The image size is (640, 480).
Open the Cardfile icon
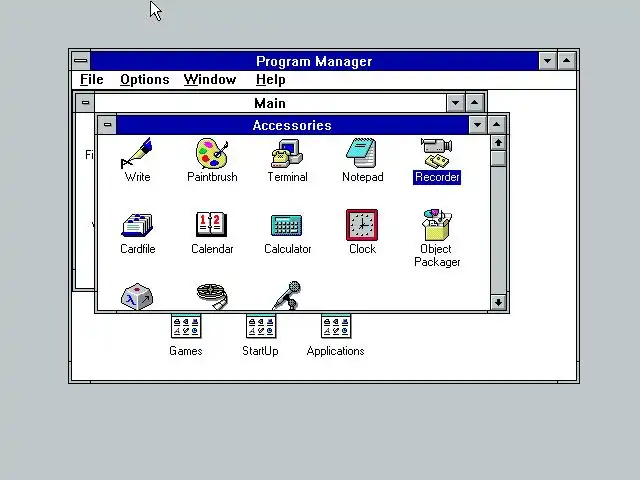coord(137,225)
